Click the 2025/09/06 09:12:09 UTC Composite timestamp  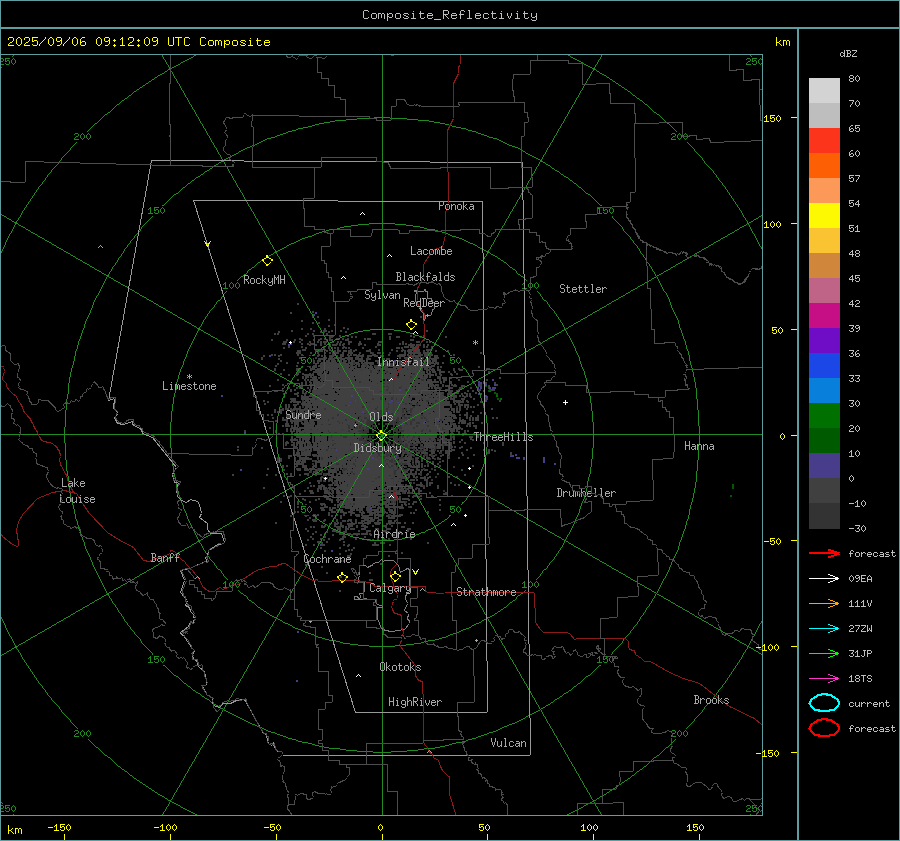(138, 42)
